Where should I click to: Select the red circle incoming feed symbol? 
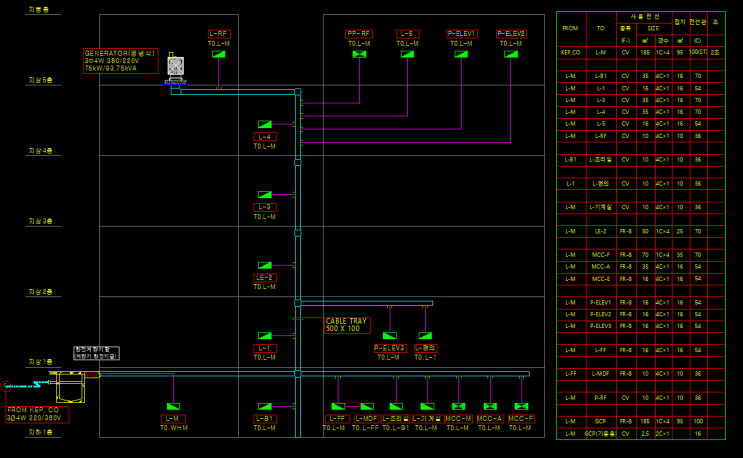pos(6,386)
